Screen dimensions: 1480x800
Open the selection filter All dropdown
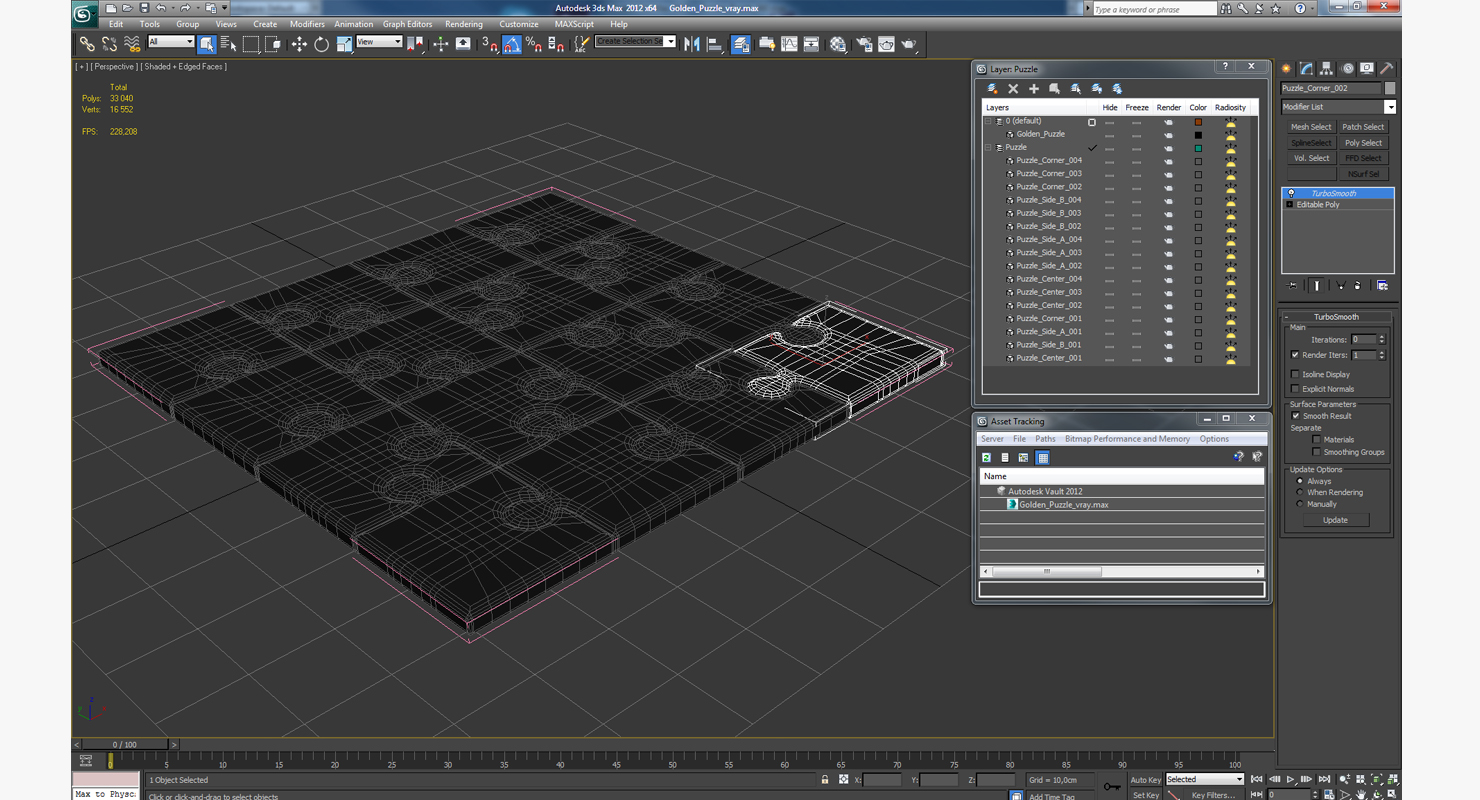click(171, 42)
